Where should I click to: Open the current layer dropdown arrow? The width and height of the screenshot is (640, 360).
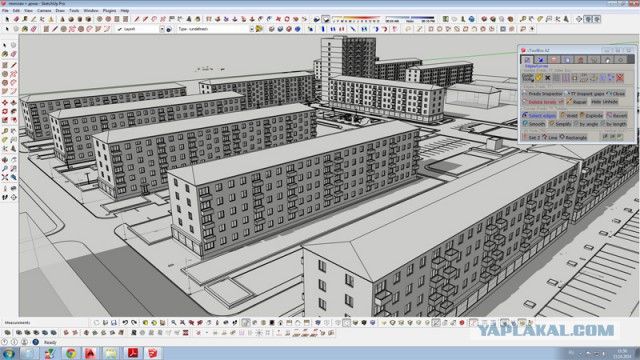162,29
